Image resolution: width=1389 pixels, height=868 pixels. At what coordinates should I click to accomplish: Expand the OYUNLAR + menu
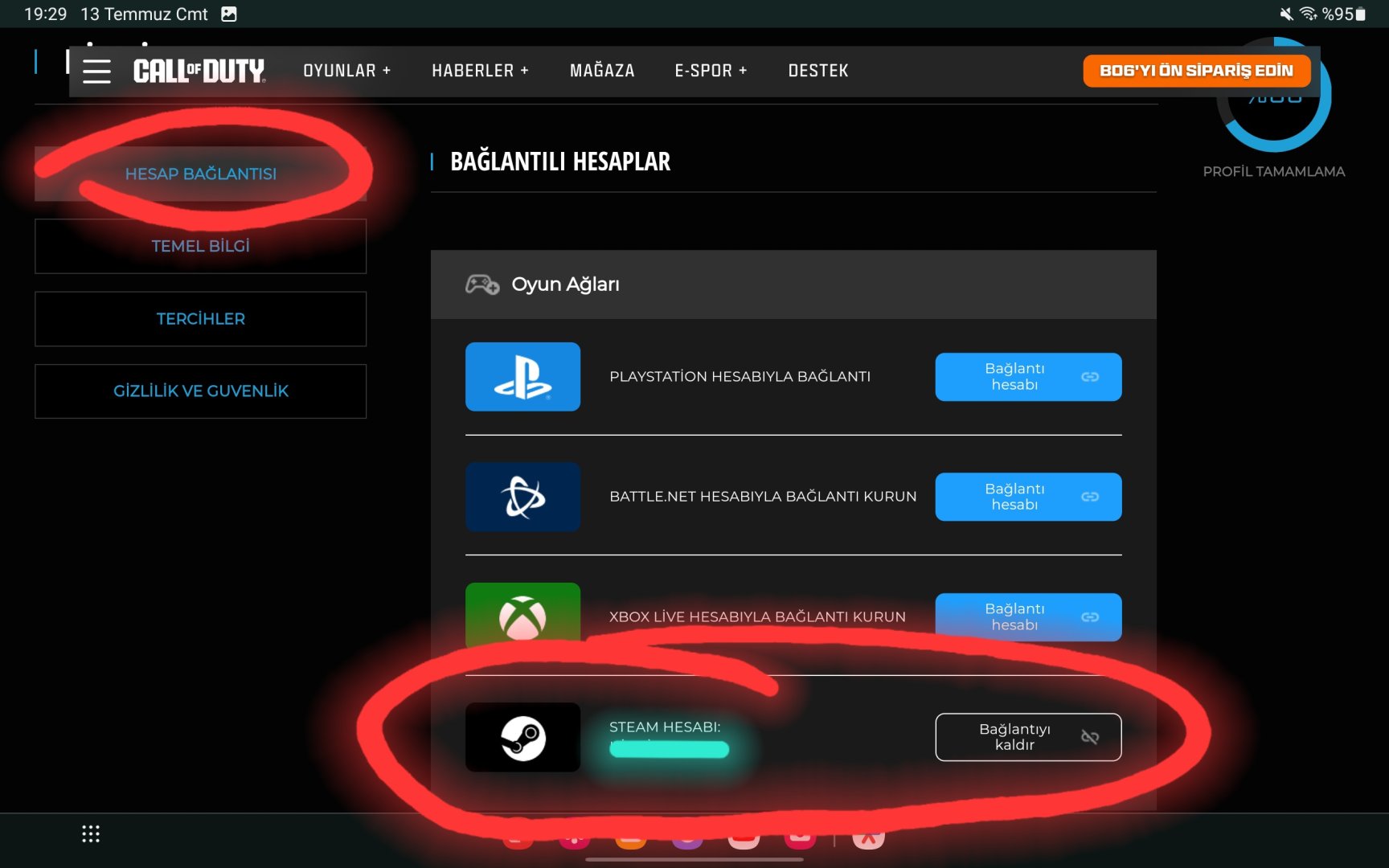(347, 71)
